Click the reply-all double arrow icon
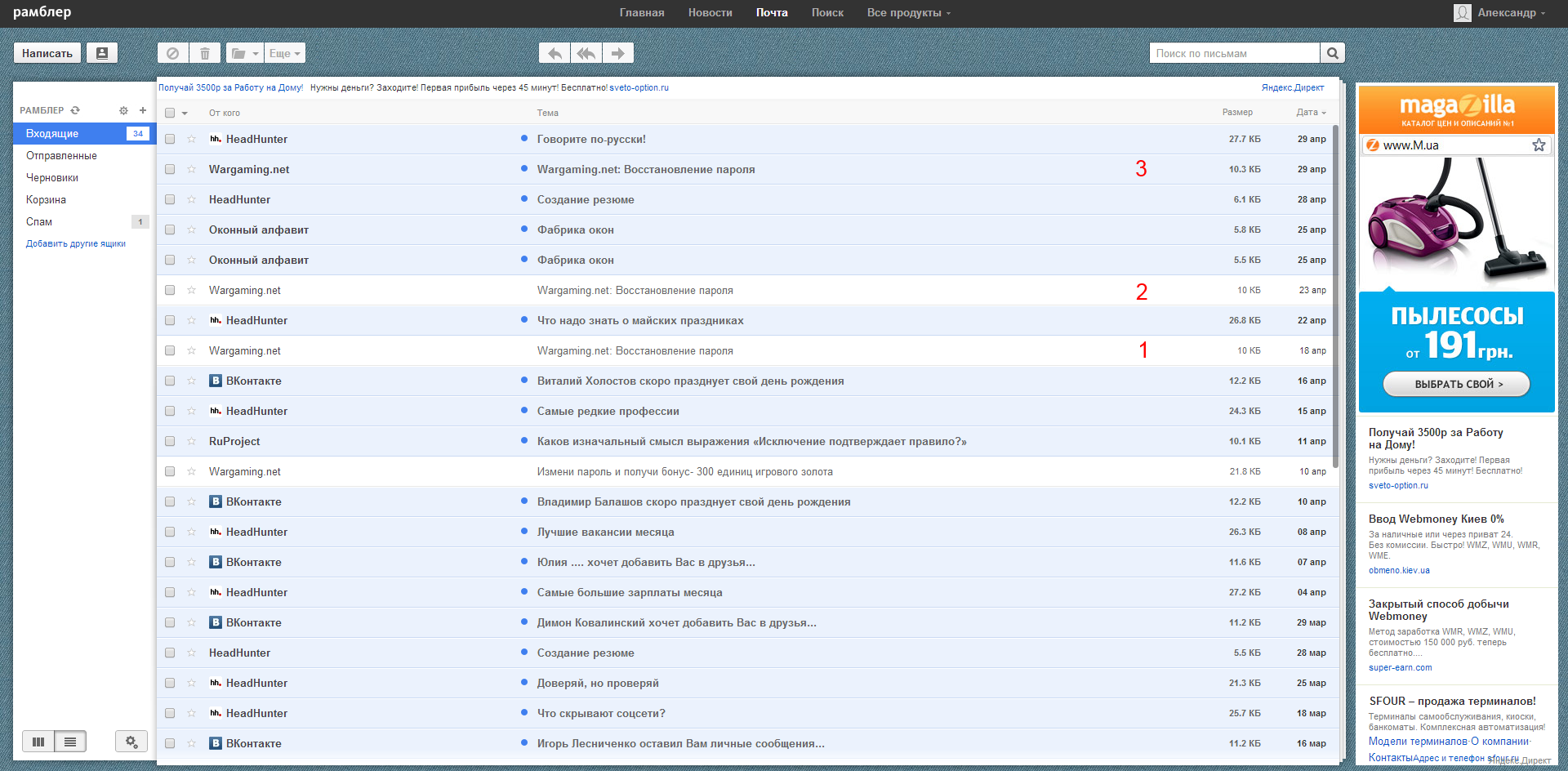Viewport: 1568px width, 771px height. coord(586,53)
